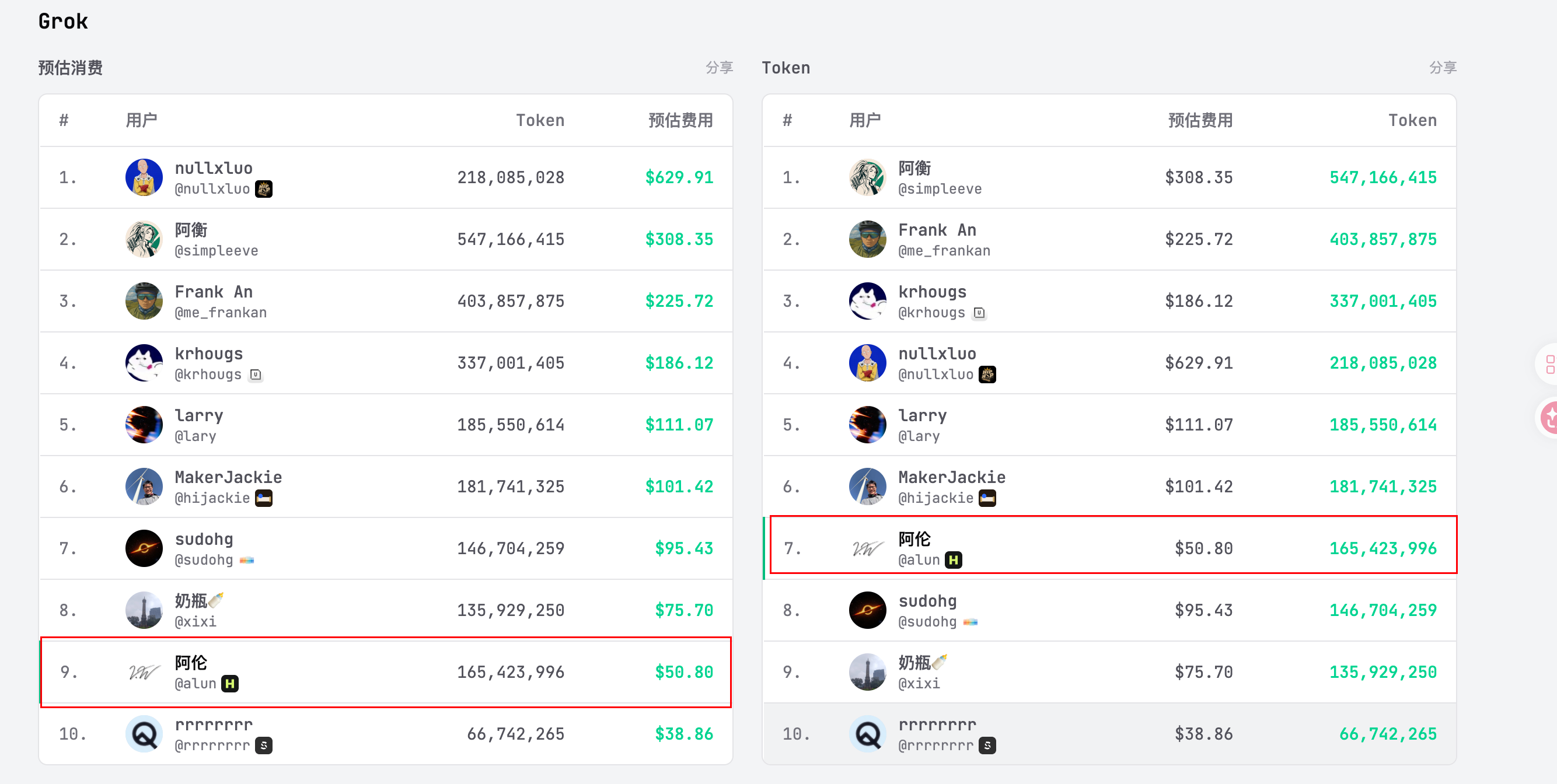This screenshot has height=784, width=1557.
Task: Click the green H badge beside @alun in 预估消费 table
Action: (x=230, y=684)
